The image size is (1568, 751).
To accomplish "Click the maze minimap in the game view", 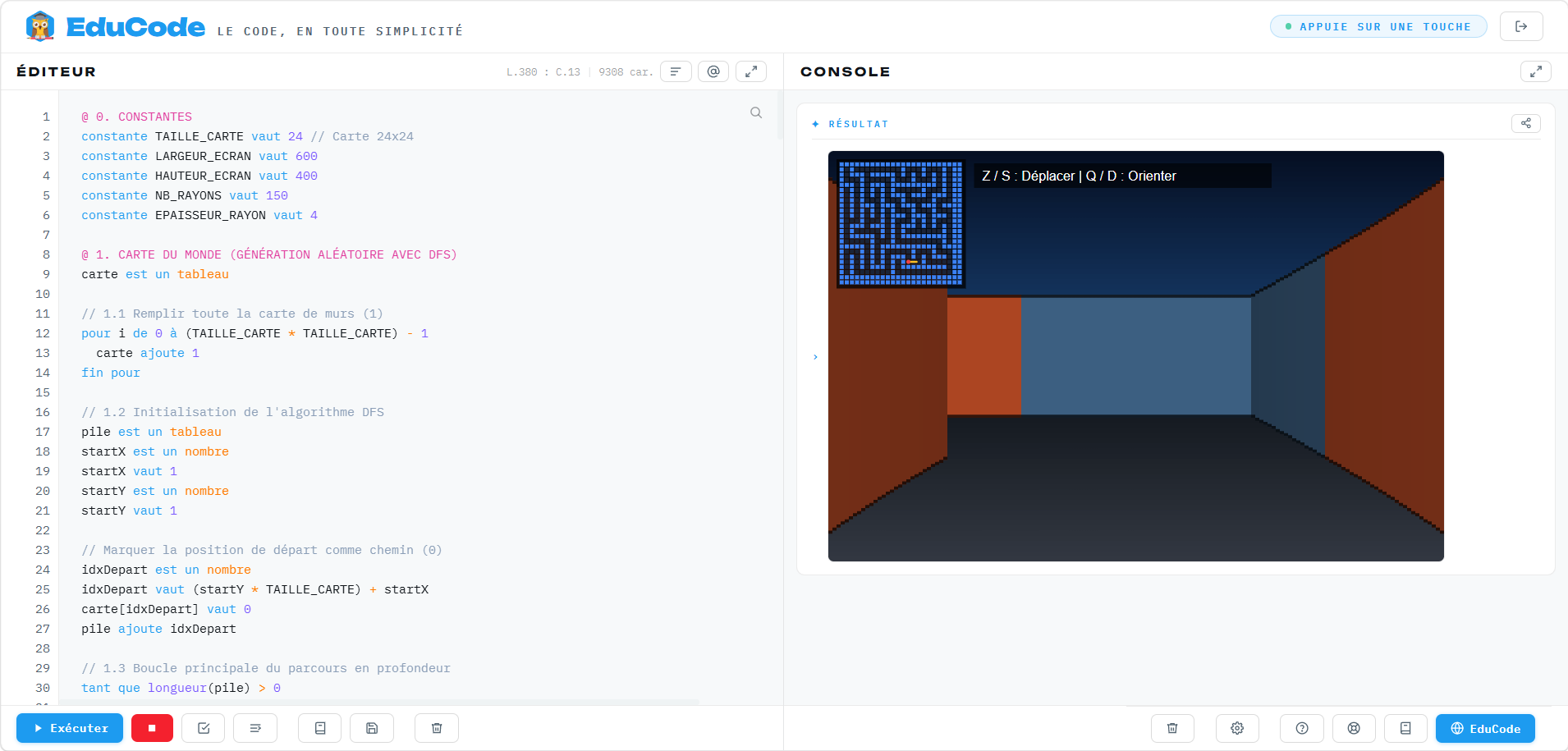I will coord(901,224).
